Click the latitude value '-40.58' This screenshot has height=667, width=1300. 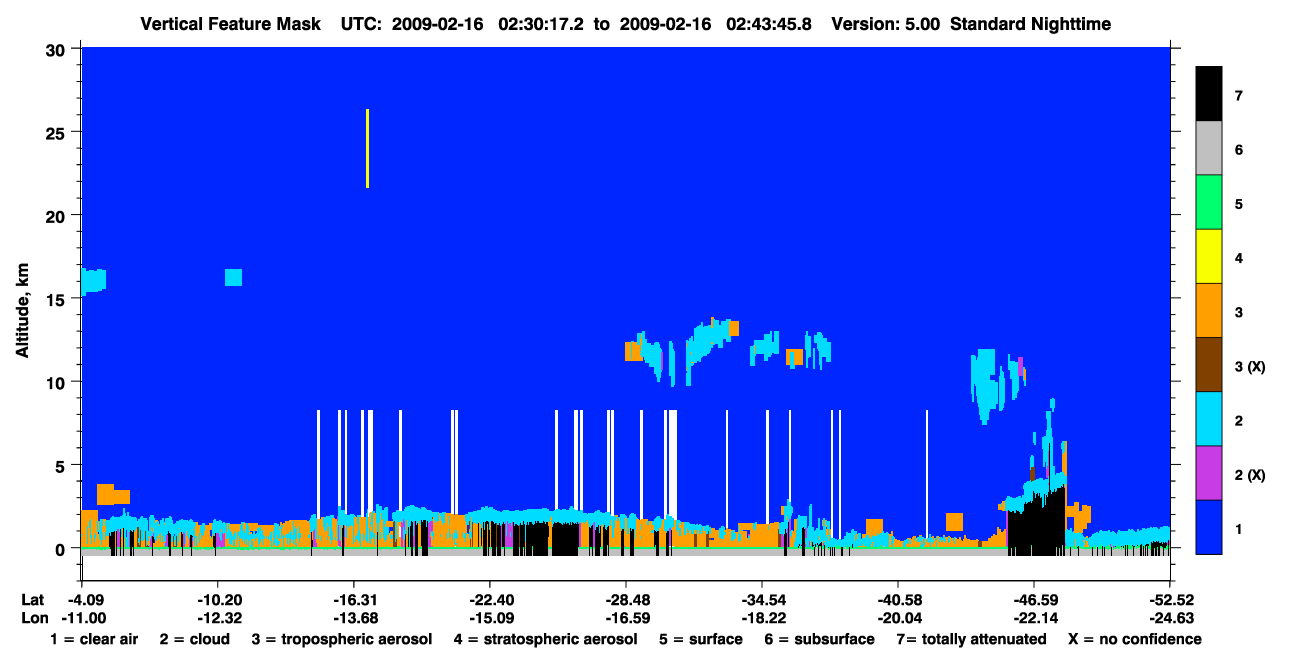pos(898,600)
